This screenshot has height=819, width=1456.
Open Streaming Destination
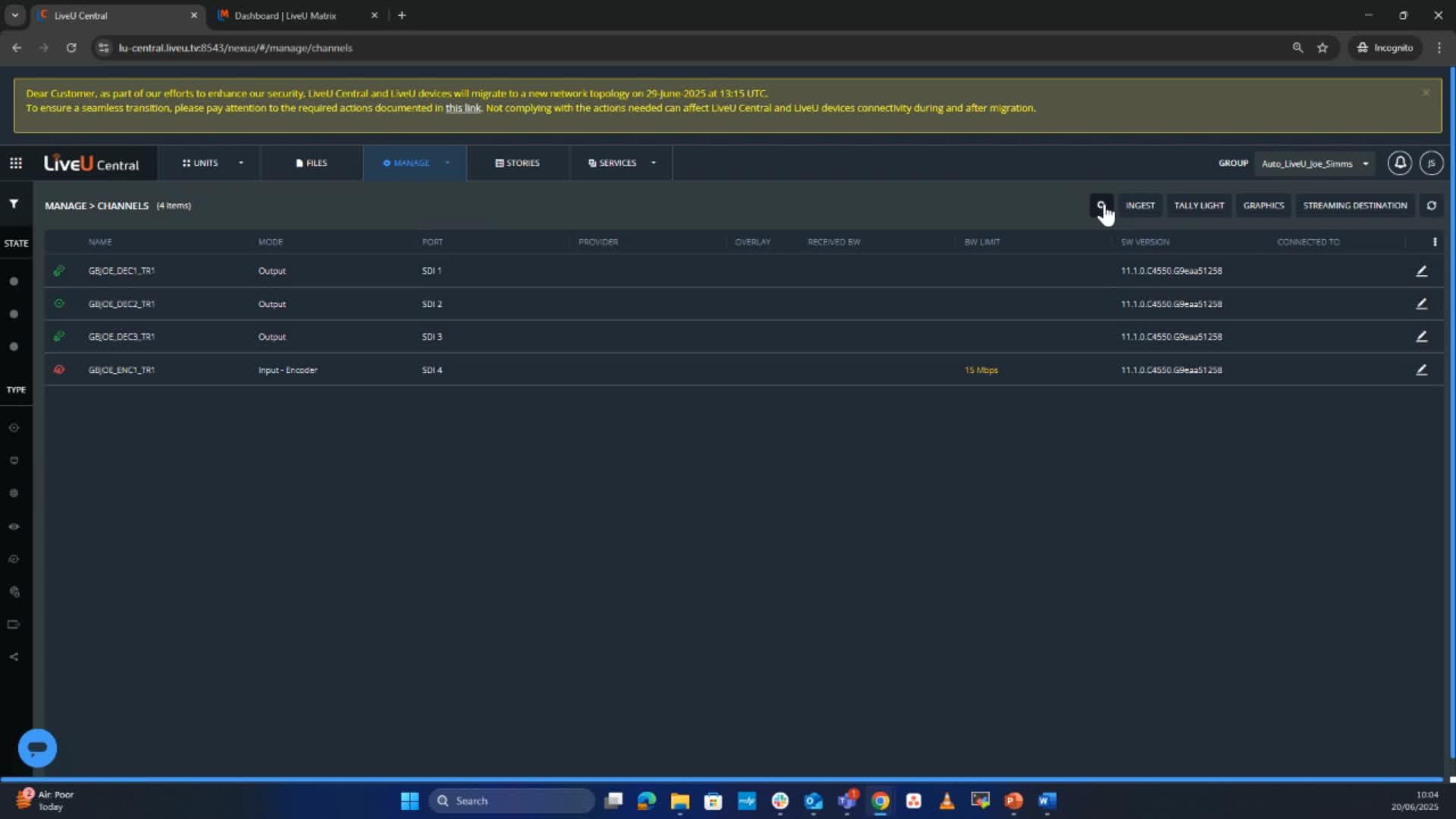point(1355,206)
